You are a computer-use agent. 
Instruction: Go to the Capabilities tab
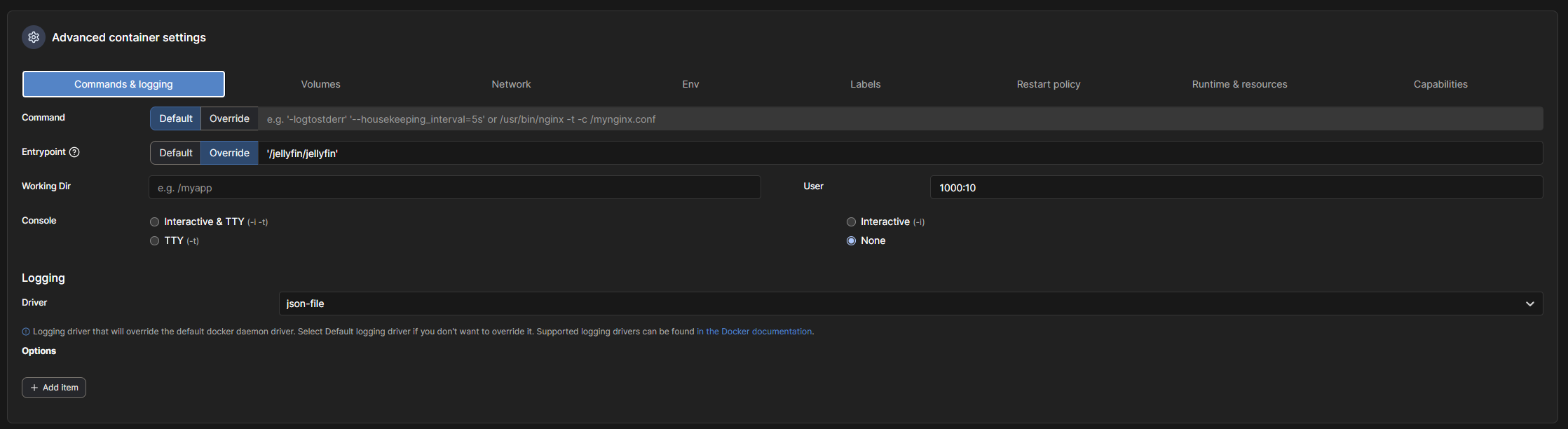[x=1440, y=84]
